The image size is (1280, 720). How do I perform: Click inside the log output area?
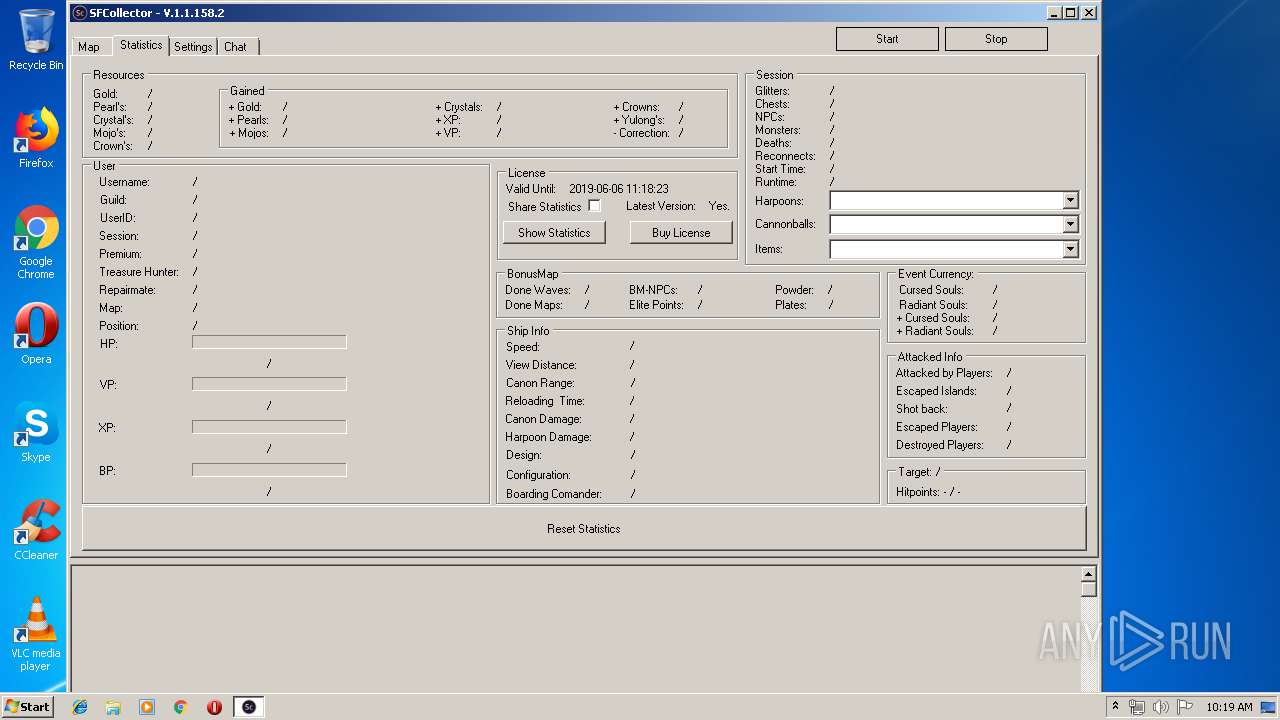pos(575,628)
